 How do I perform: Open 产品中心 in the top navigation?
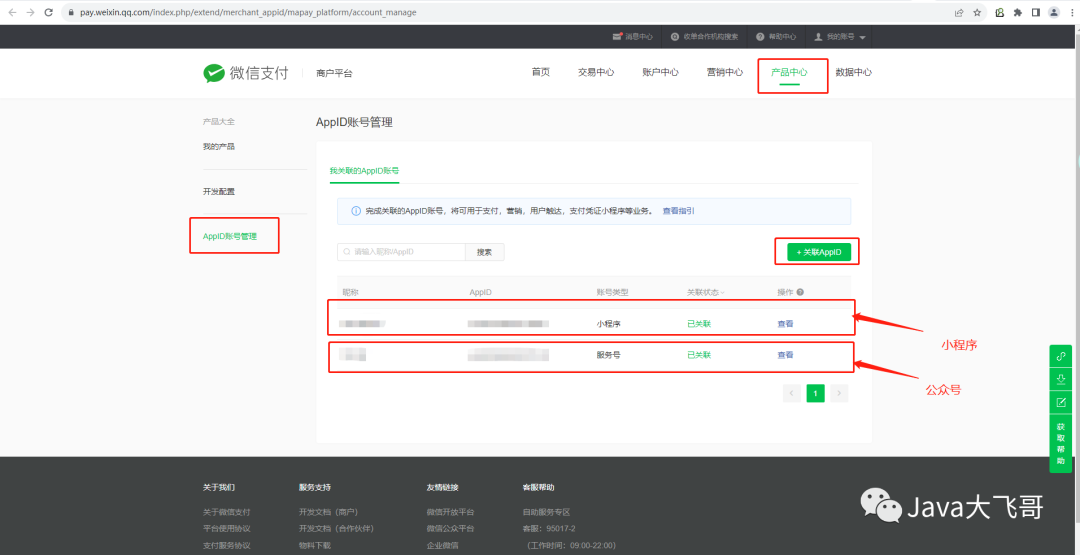point(789,72)
